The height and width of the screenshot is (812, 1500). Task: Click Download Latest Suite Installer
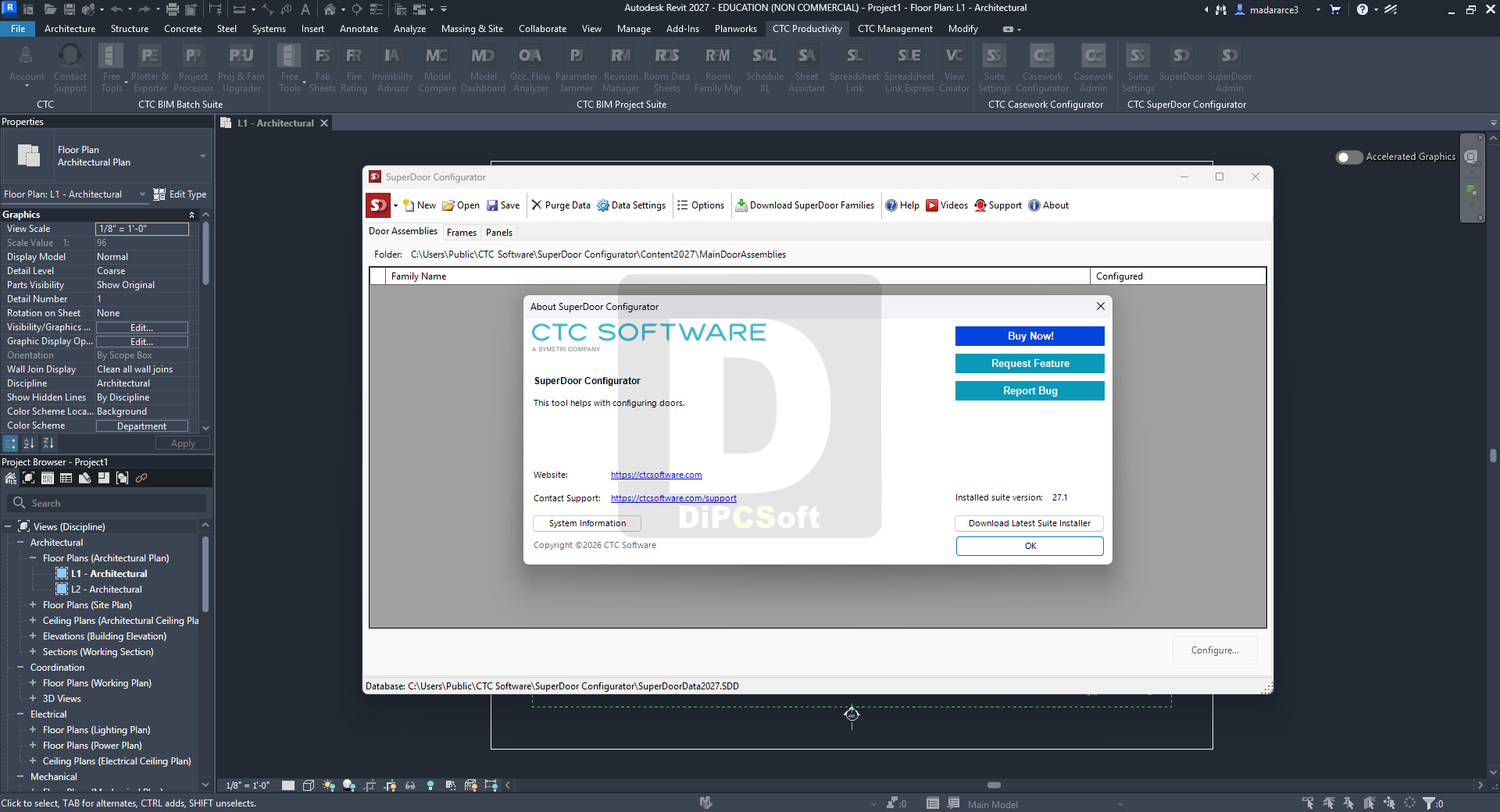1030,524
